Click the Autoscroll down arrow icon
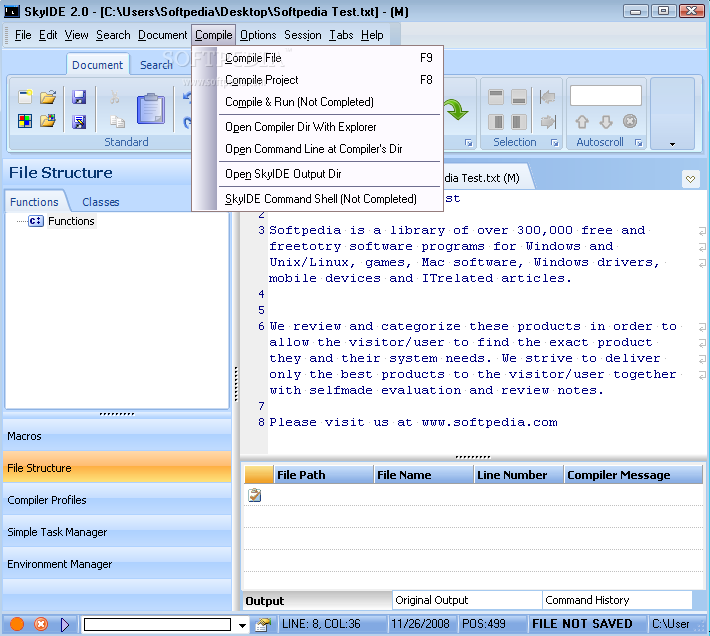 tap(606, 121)
